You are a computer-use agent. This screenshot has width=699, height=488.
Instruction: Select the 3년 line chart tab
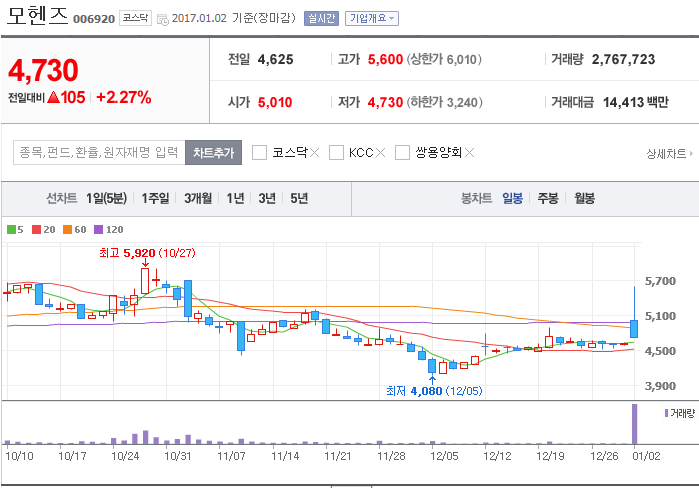click(267, 198)
